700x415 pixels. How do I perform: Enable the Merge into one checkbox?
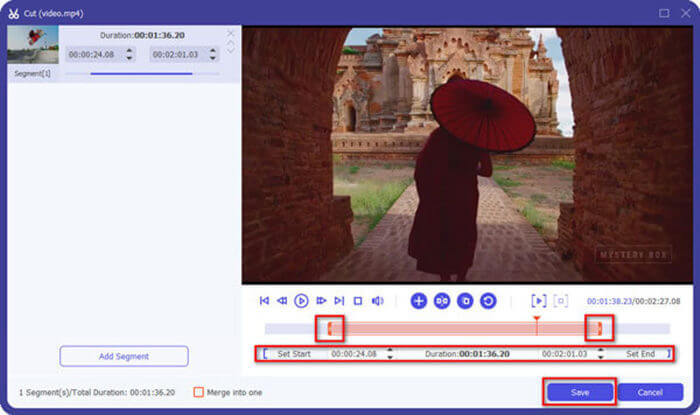[x=199, y=392]
